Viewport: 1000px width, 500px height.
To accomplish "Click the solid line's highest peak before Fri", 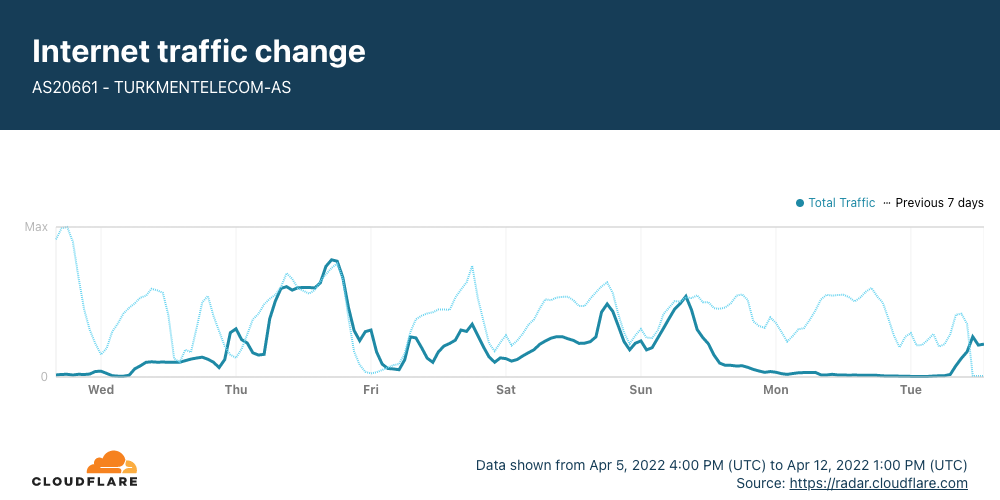I will pos(332,260).
